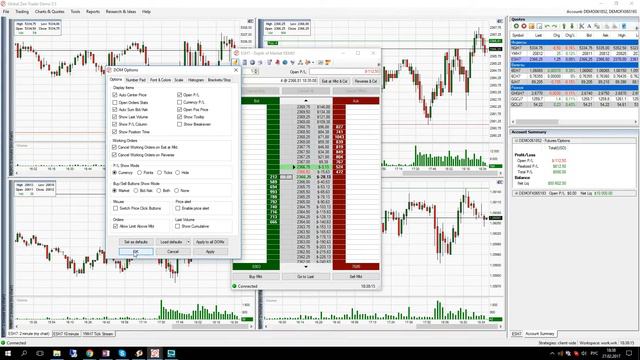Click quantity stepper in Depth of Market window
The height and width of the screenshot is (360, 640).
click(256, 71)
